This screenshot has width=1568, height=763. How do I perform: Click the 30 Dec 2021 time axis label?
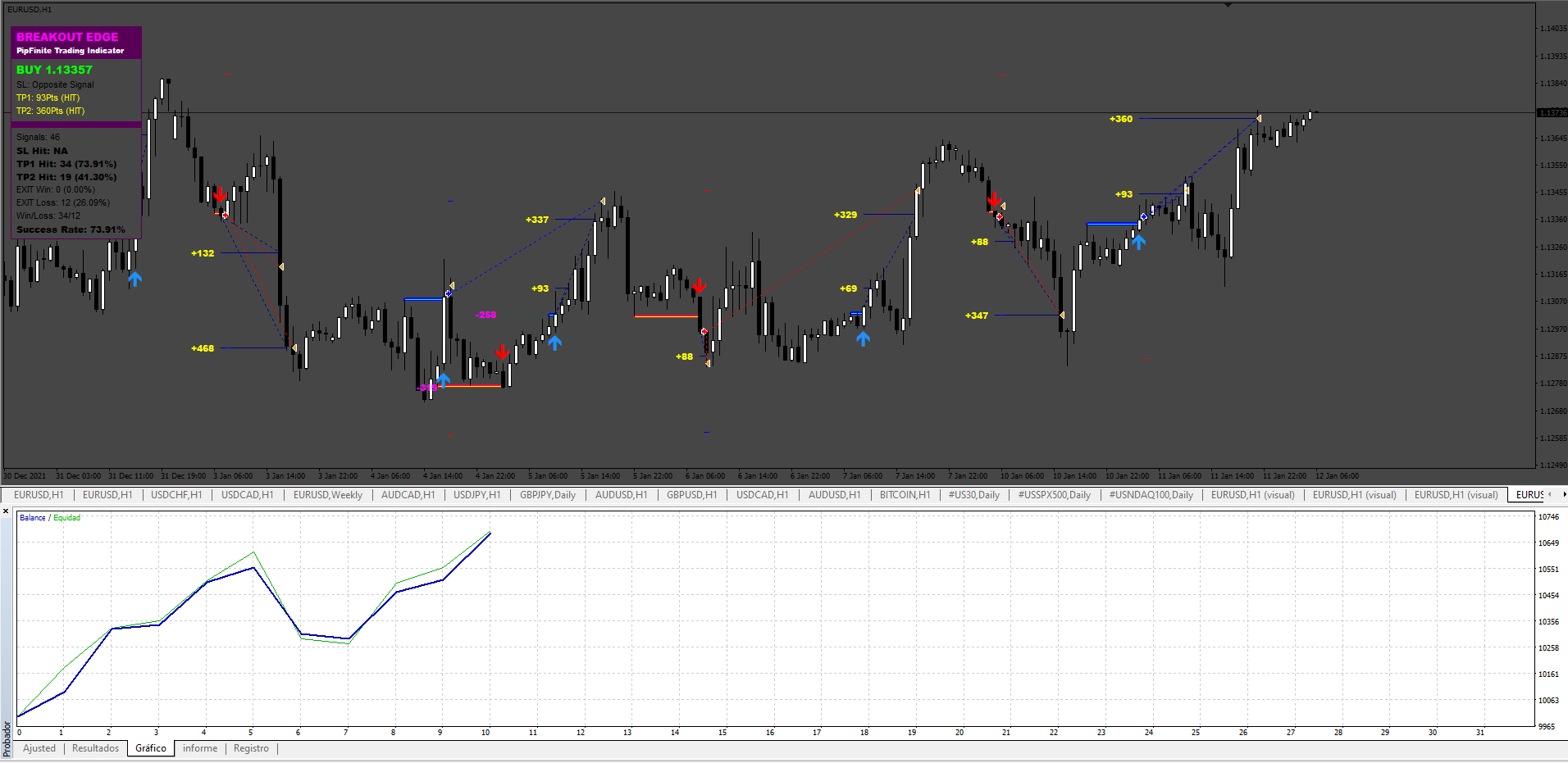point(25,475)
